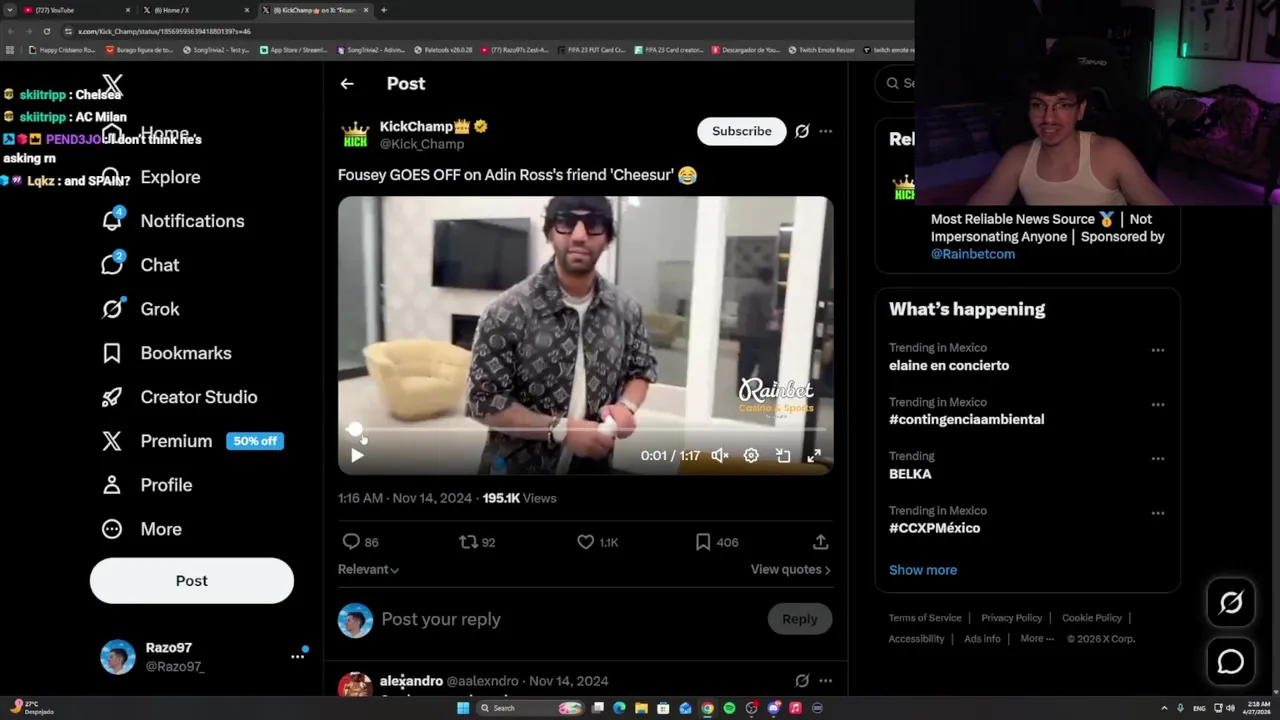
Task: Reload the page with the refresh button
Action: (46, 31)
